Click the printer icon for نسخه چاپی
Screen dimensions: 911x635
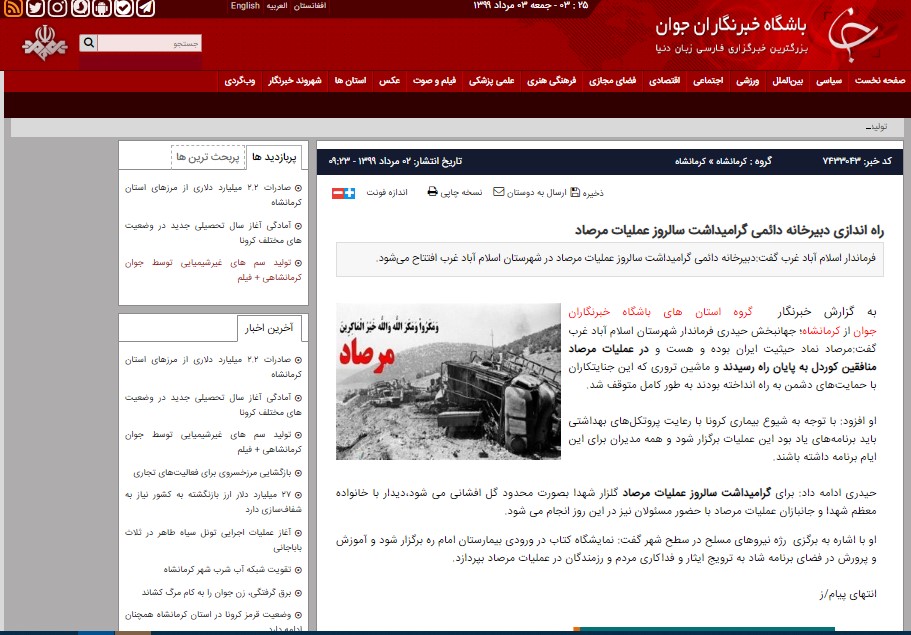pos(432,192)
